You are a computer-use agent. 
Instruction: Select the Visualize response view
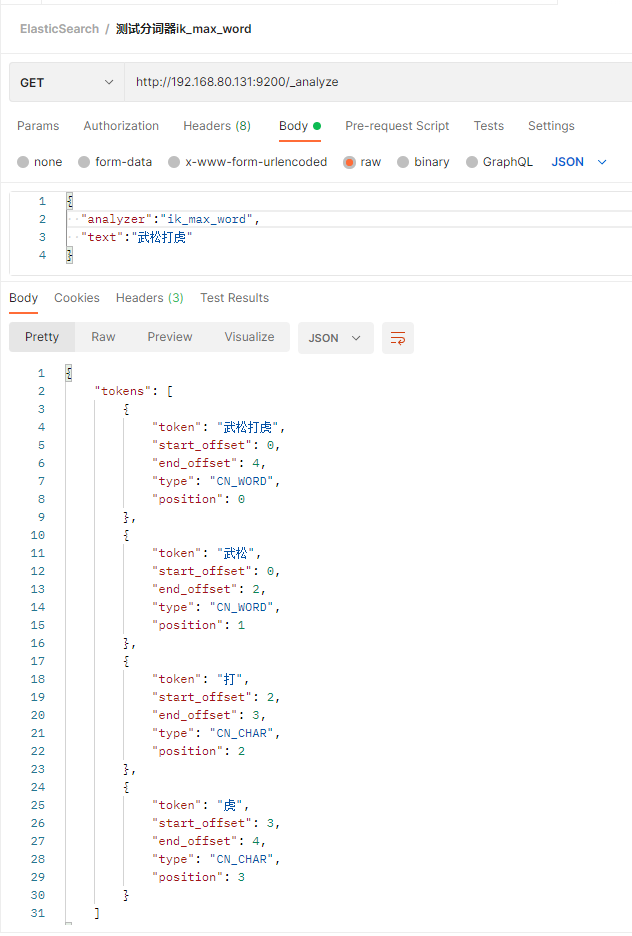pos(249,337)
